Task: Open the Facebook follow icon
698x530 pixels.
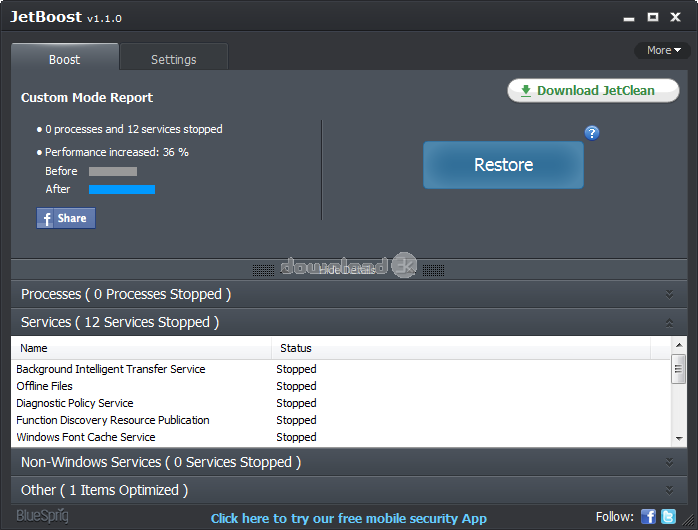Action: click(648, 517)
